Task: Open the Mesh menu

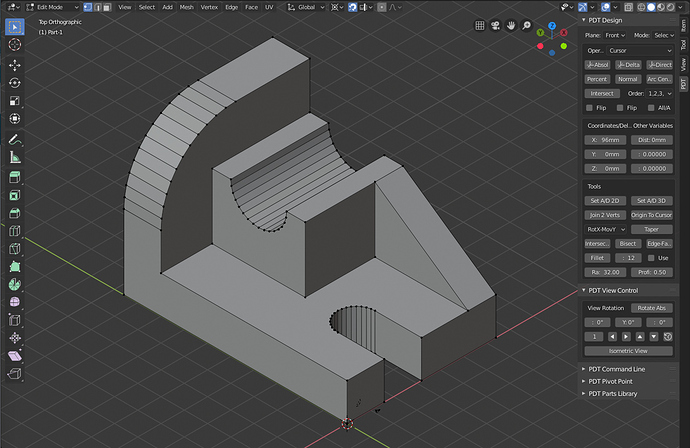Action: pos(187,7)
